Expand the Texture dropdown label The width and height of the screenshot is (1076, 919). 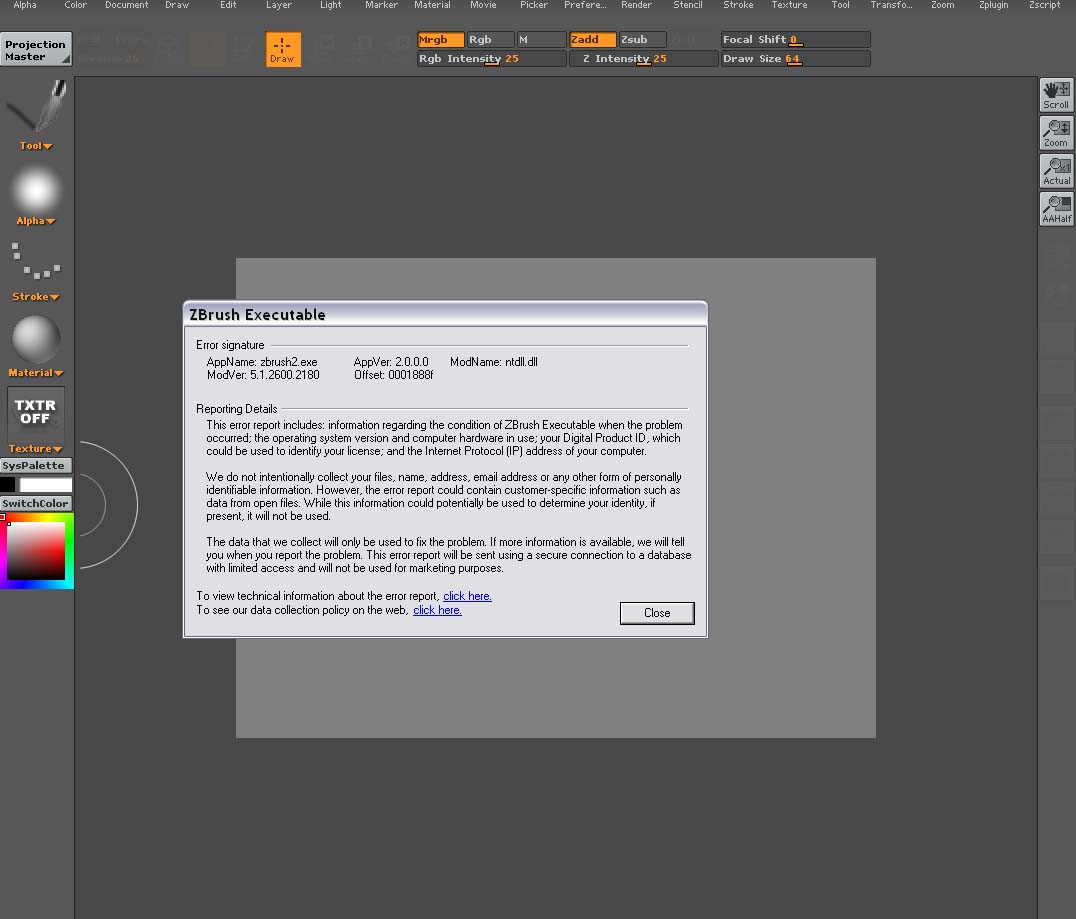36,448
